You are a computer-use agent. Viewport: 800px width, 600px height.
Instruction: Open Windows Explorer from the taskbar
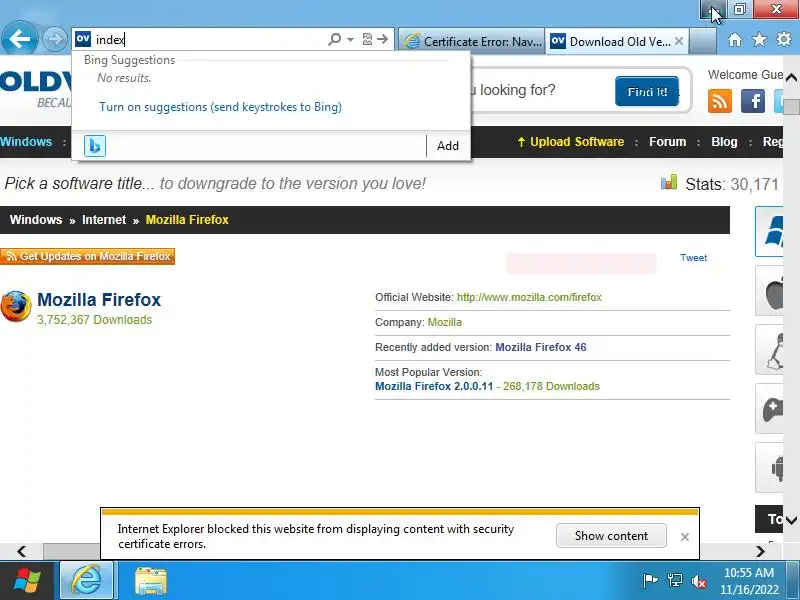pos(150,581)
